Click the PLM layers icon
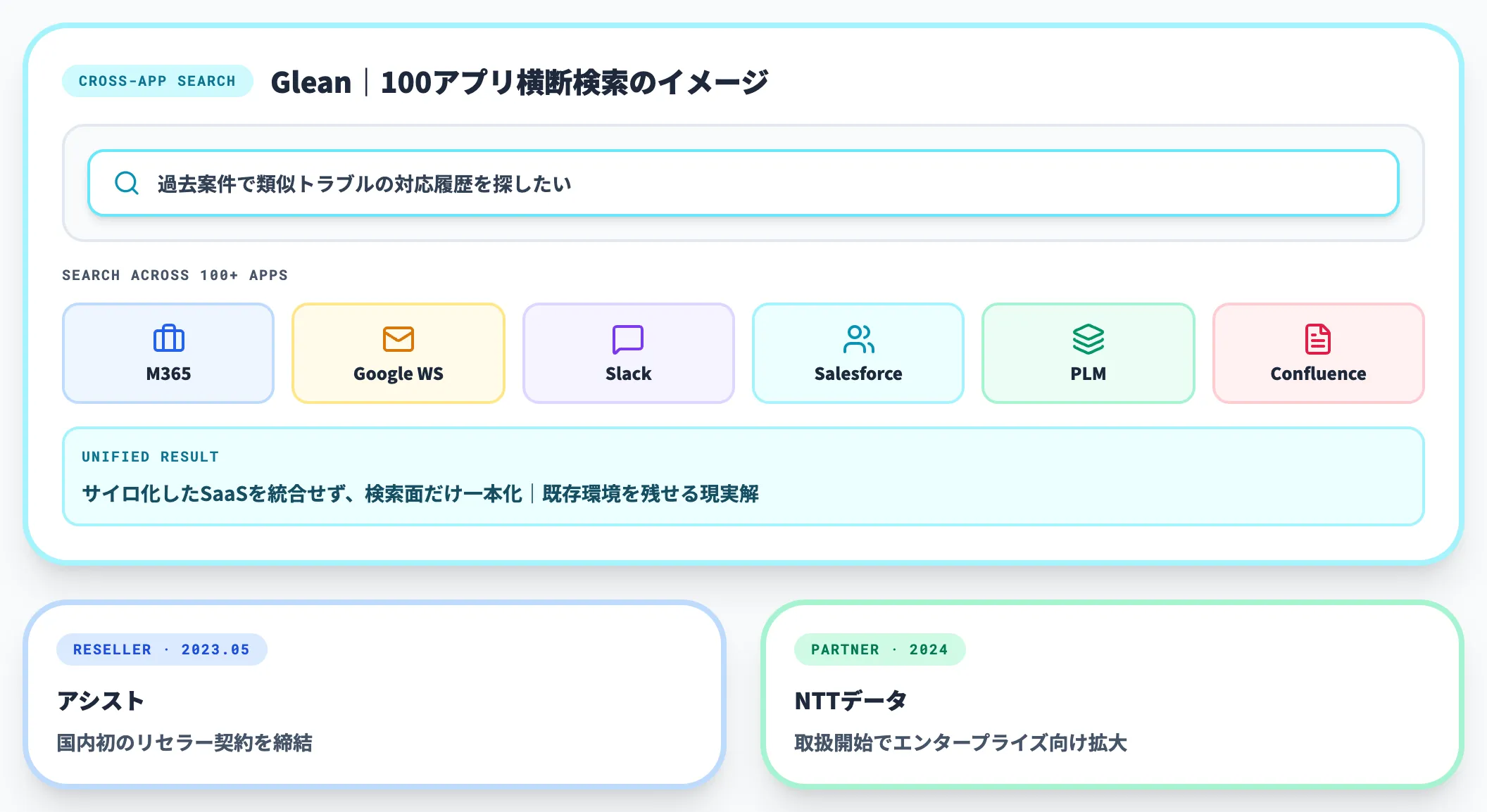Screen dimensions: 1487x812 click(1088, 338)
